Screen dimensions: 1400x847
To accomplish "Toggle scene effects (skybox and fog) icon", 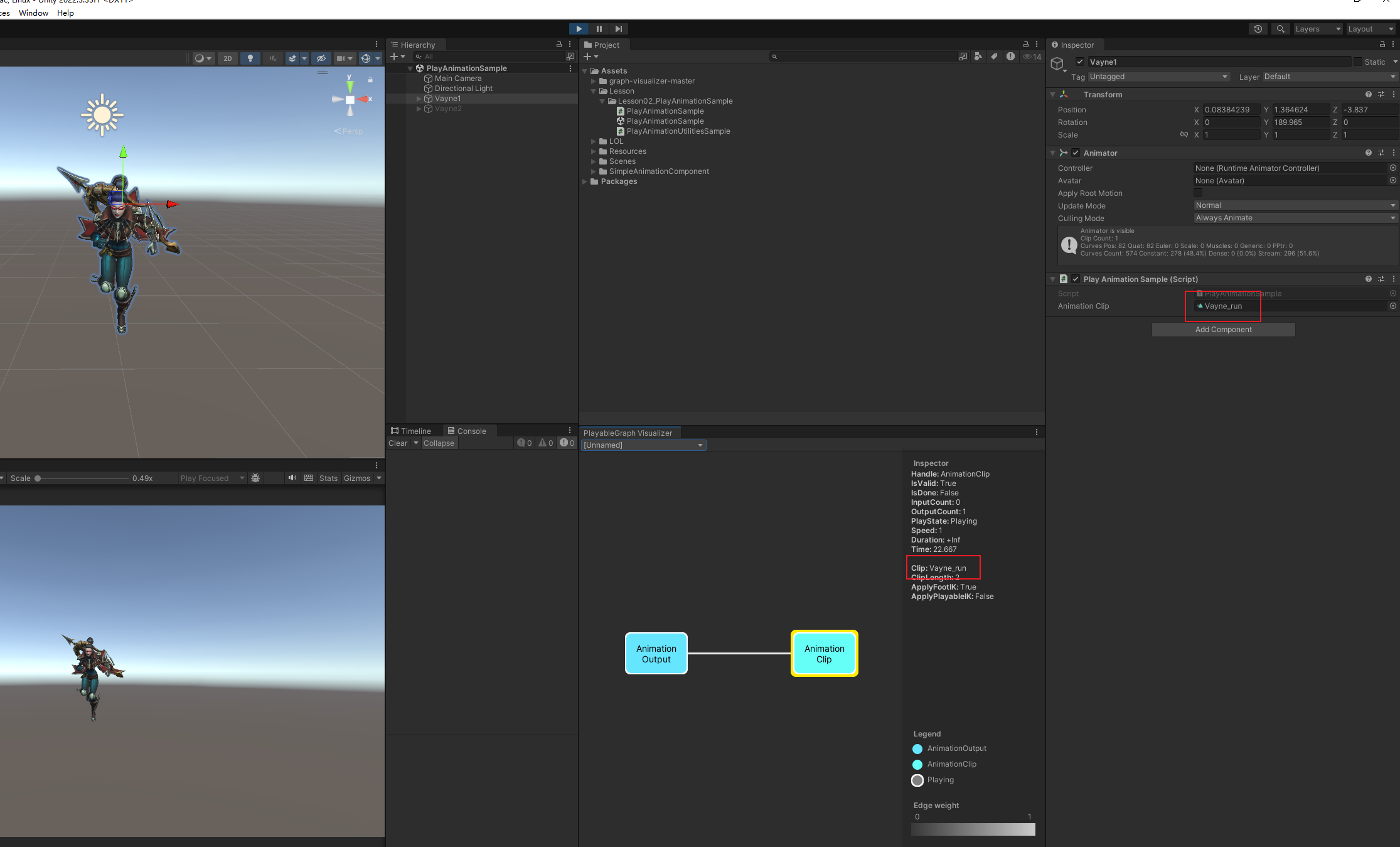I will [x=292, y=58].
